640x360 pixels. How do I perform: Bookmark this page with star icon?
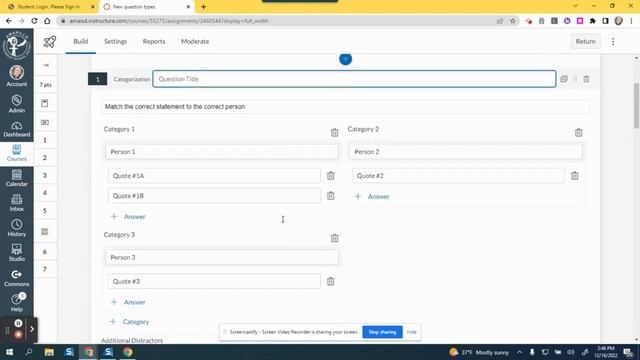point(513,21)
